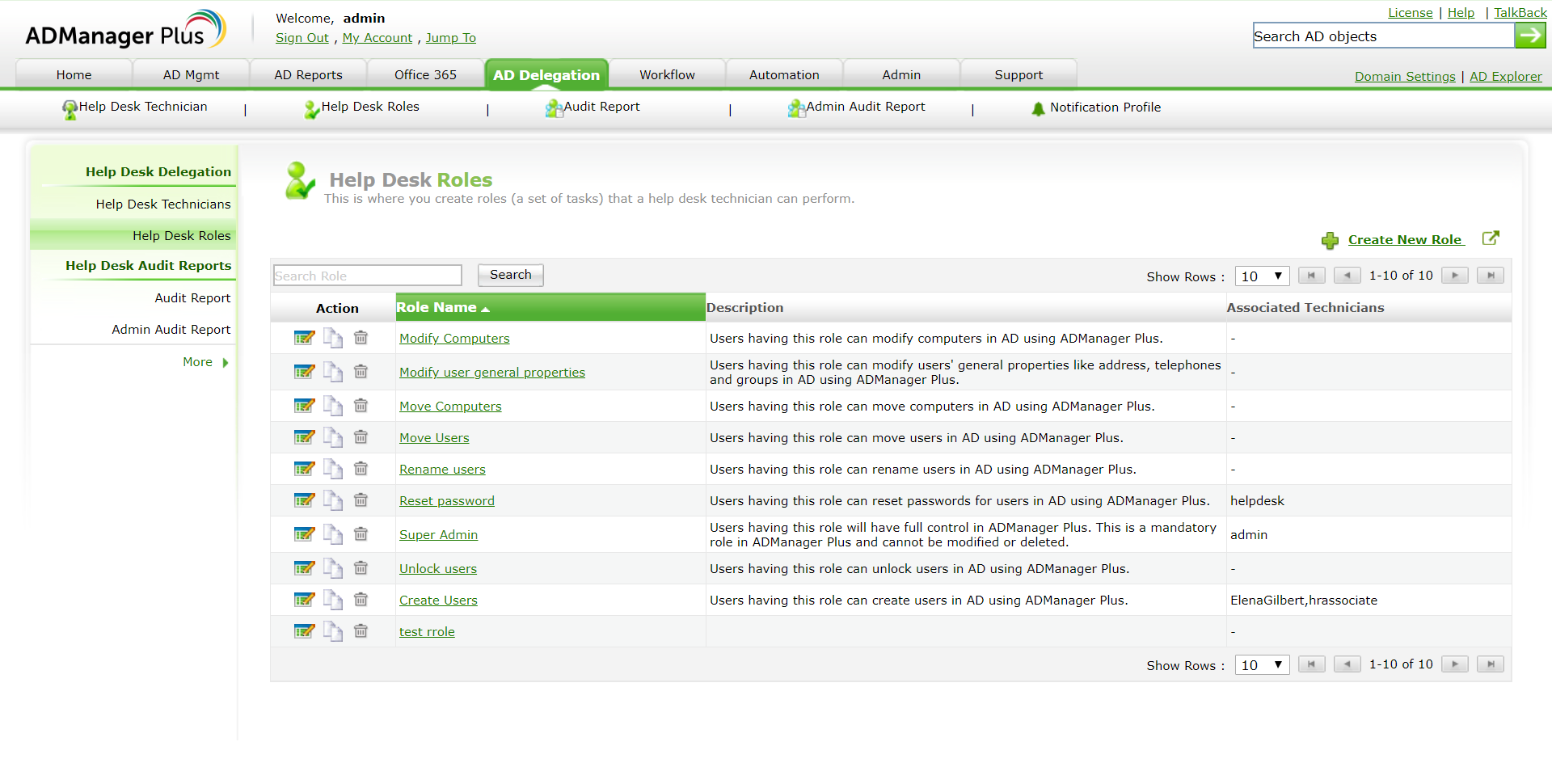This screenshot has width=1552, height=784.
Task: Select Audit Report in the sidebar
Action: pyautogui.click(x=192, y=298)
